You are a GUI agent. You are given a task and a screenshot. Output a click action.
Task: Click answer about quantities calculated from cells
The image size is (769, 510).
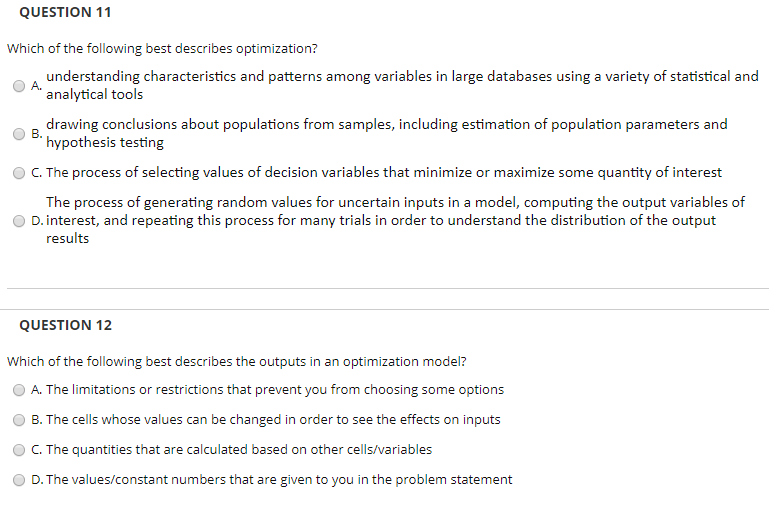click(x=239, y=449)
